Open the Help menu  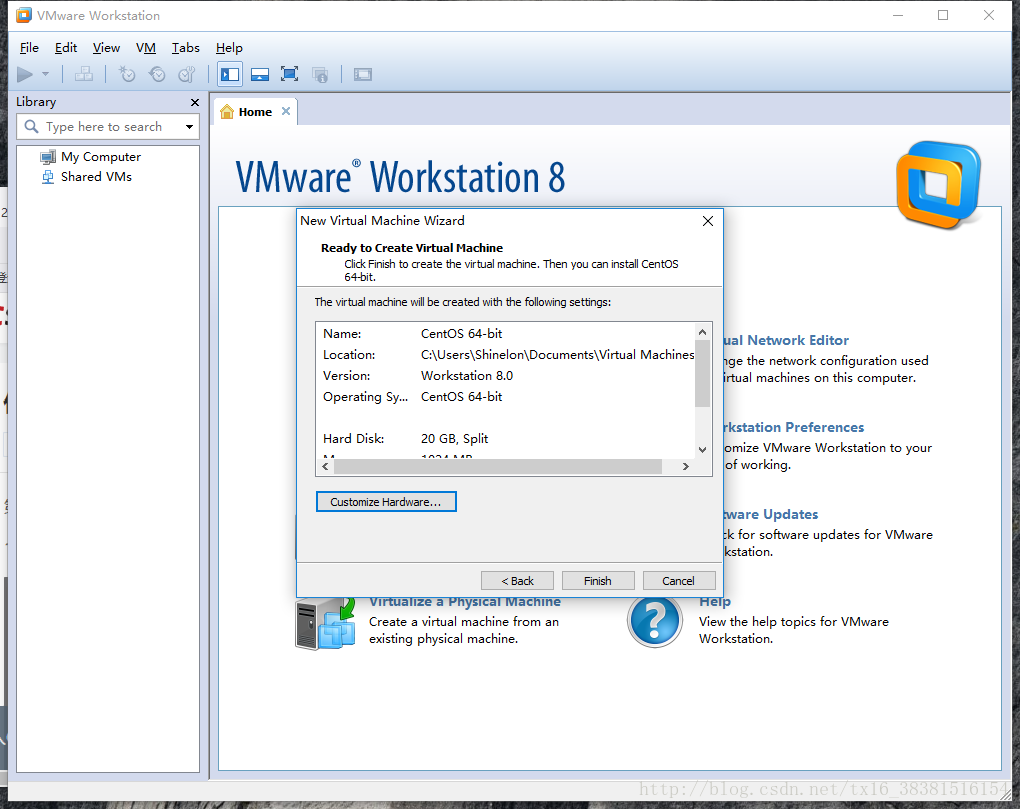(x=229, y=47)
